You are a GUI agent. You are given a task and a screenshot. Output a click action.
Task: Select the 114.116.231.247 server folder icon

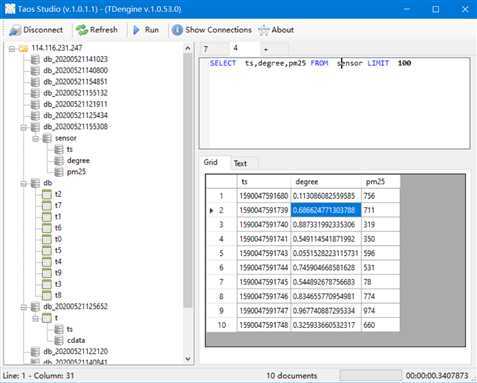point(23,49)
